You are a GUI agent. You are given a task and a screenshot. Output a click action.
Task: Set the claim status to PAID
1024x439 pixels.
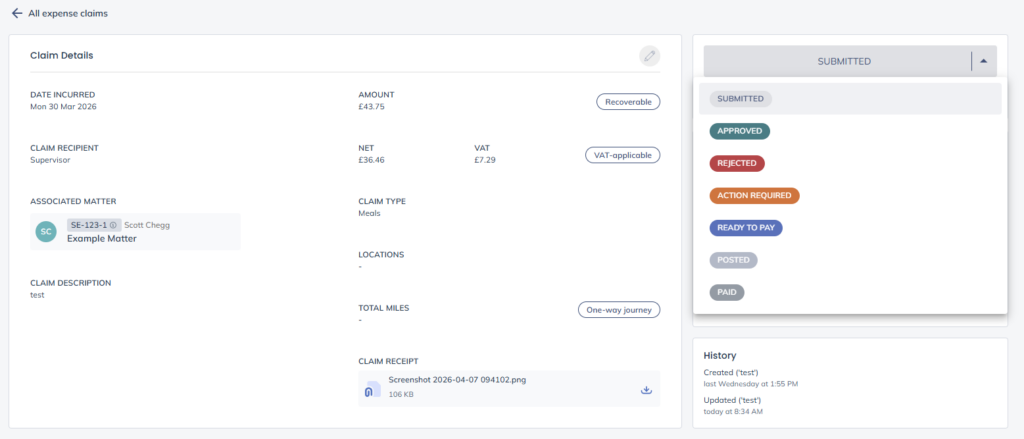click(727, 292)
